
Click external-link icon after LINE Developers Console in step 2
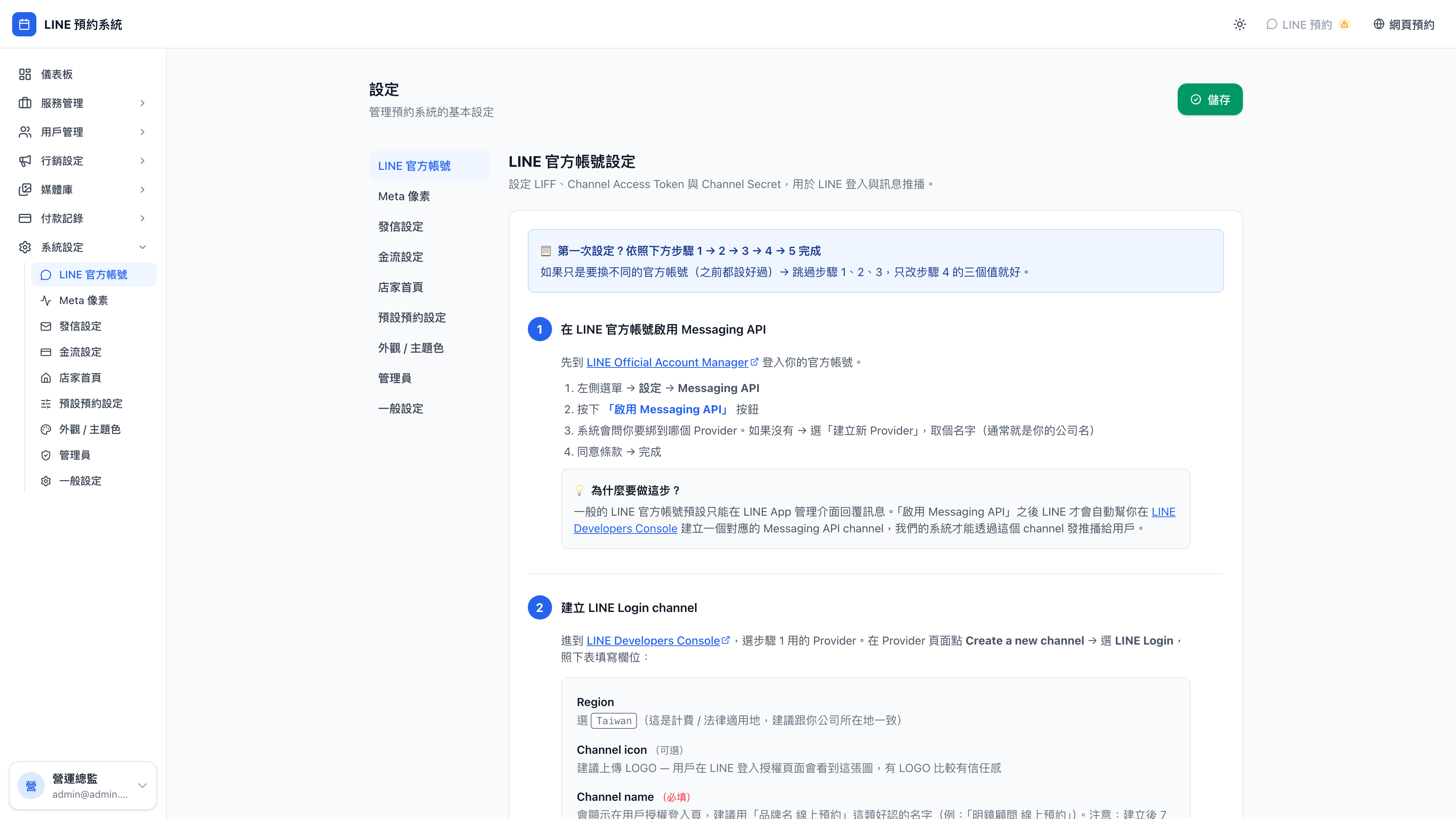pyautogui.click(x=726, y=640)
